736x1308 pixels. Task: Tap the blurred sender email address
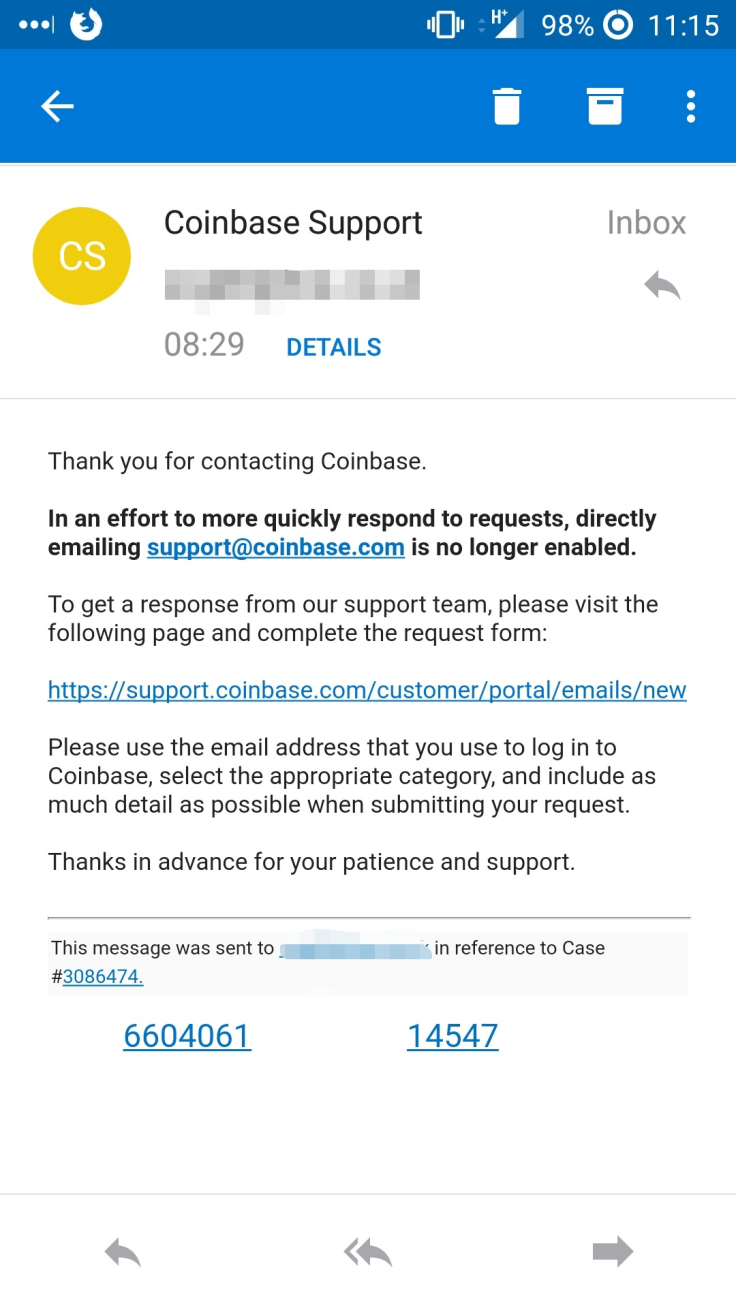292,285
